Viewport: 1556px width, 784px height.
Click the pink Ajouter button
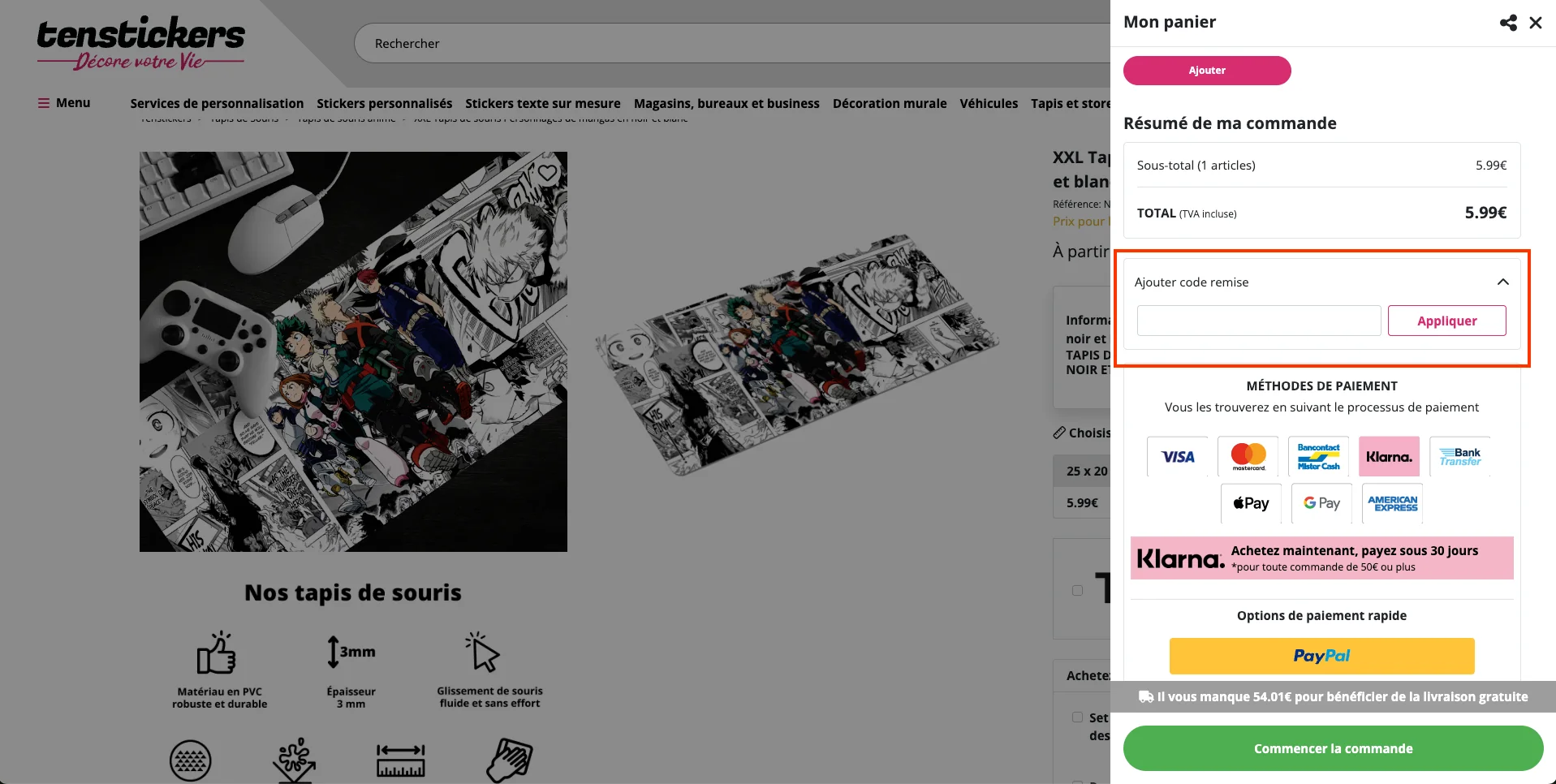[1207, 71]
